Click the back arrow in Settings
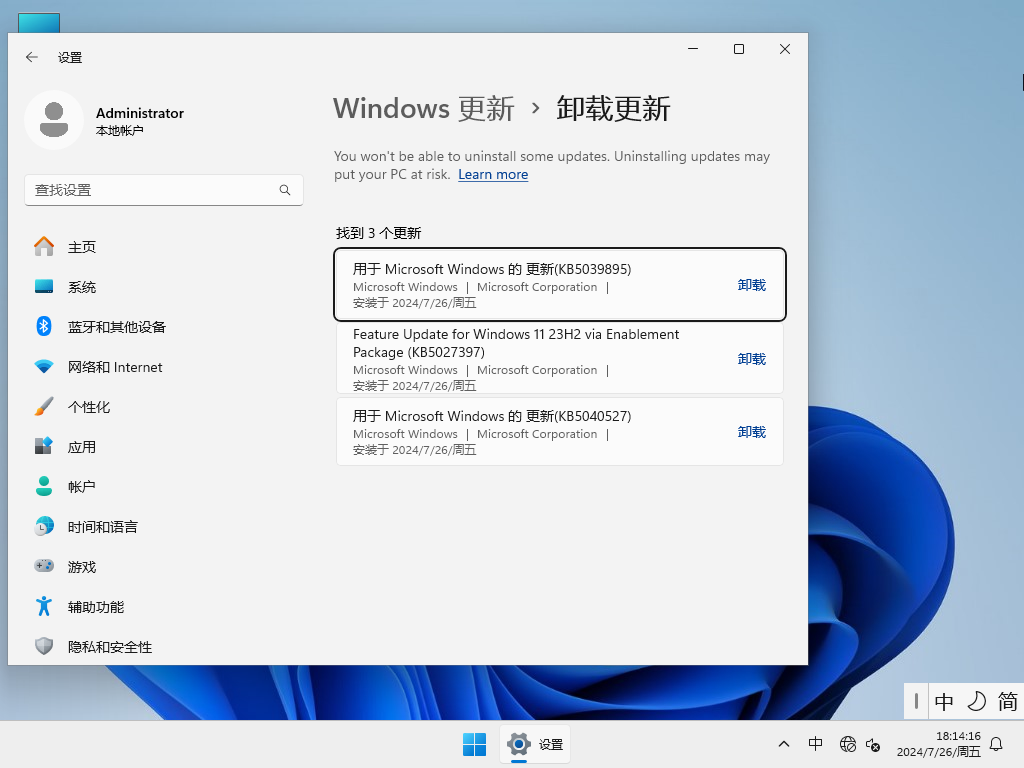 31,57
